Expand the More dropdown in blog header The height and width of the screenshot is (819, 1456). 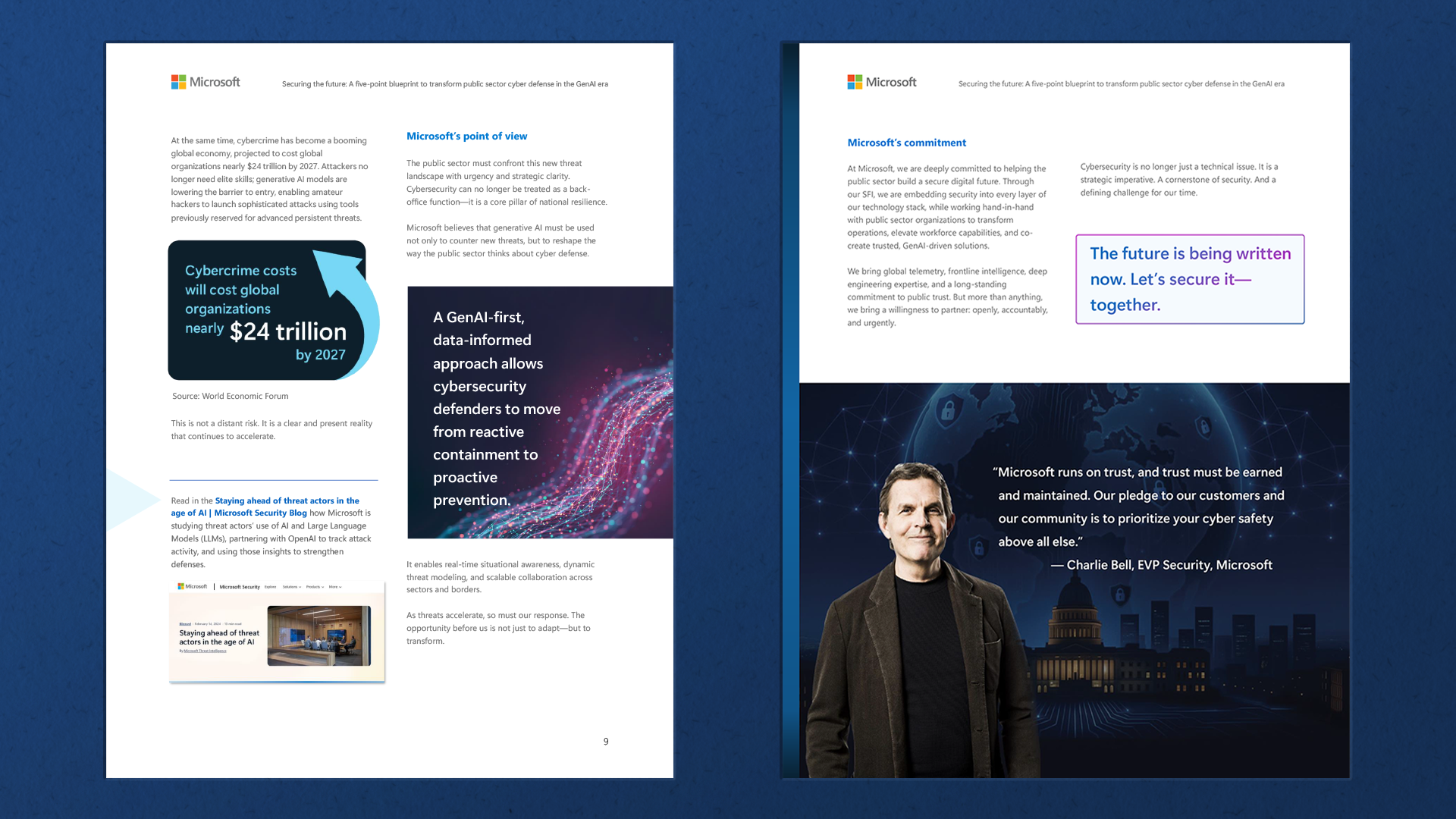click(335, 587)
